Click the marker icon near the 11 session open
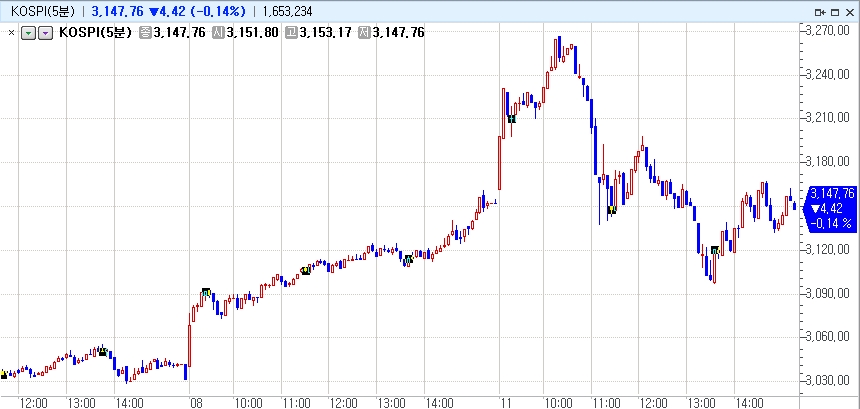Image resolution: width=860 pixels, height=409 pixels. [511, 118]
